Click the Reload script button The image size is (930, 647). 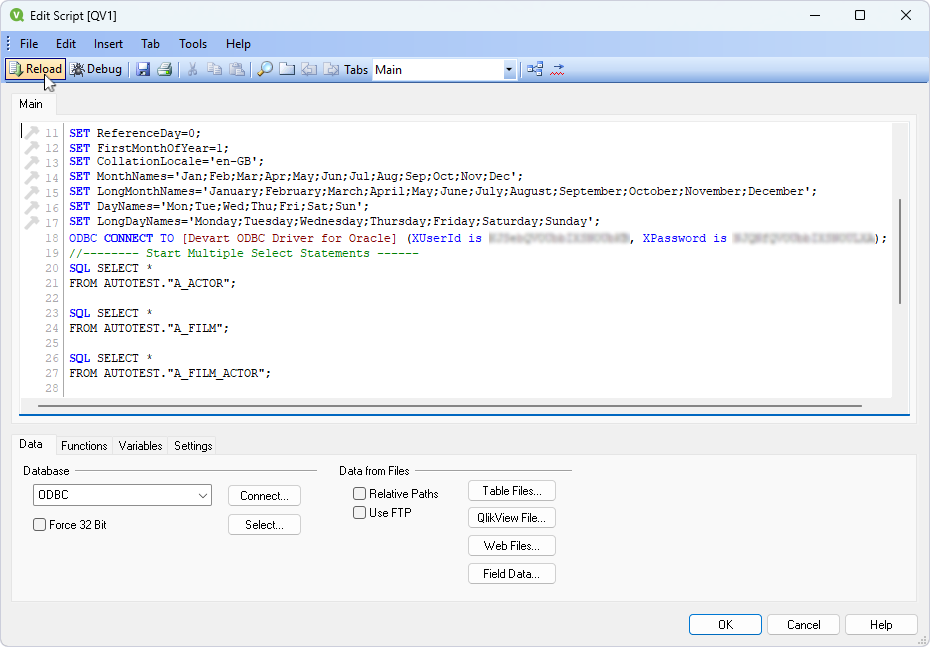pos(36,69)
